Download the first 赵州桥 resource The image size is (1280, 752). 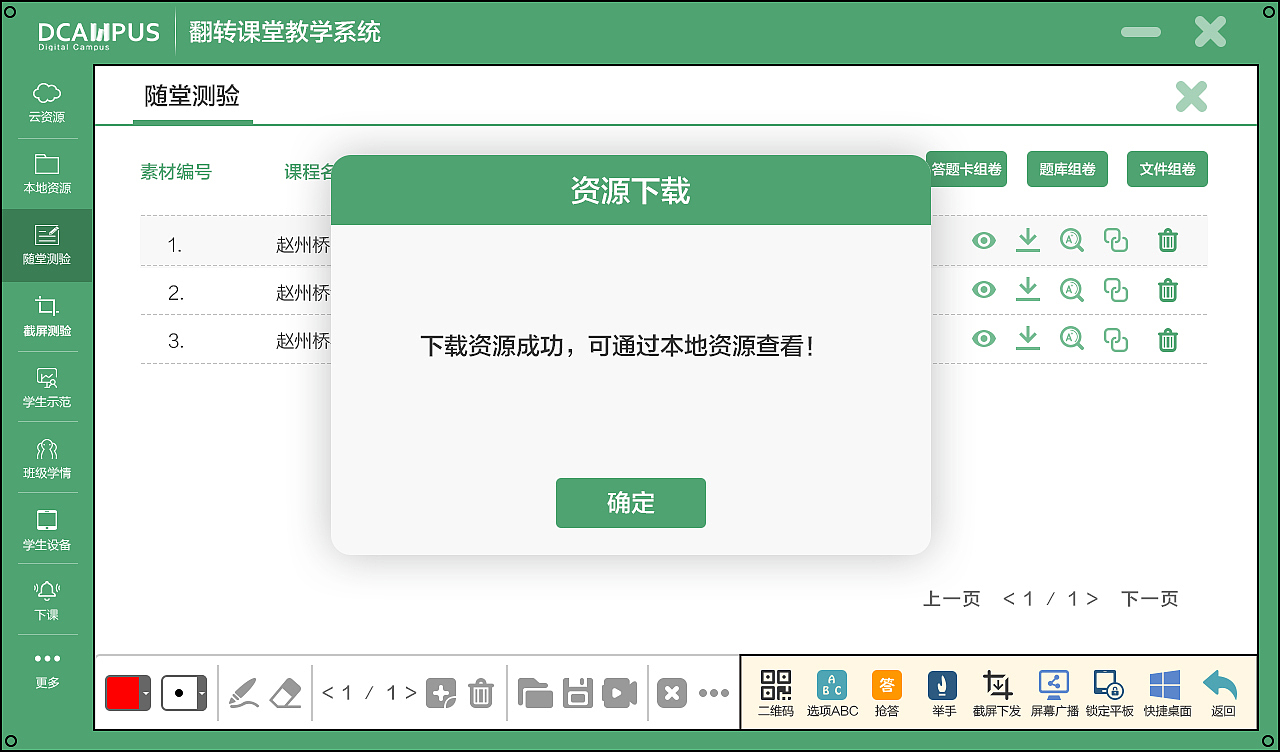click(1028, 240)
